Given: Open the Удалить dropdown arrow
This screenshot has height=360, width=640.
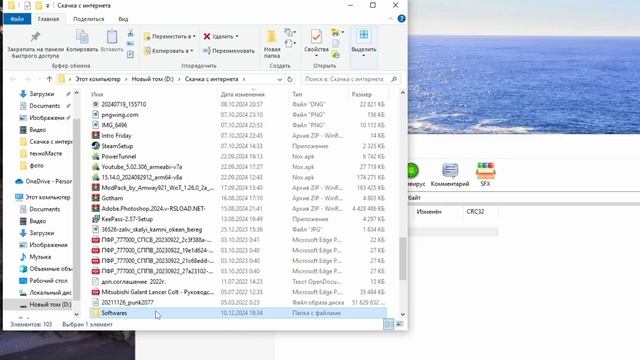Looking at the screenshot, I should 237,37.
